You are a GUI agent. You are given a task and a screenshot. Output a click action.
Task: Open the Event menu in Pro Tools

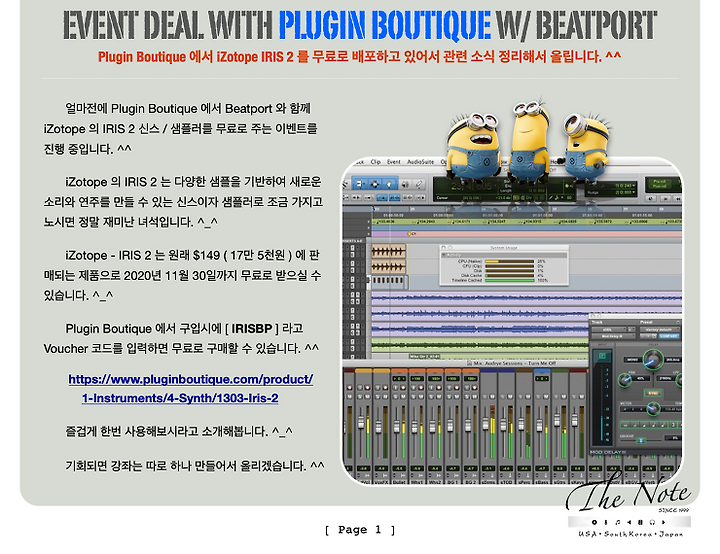(x=394, y=162)
